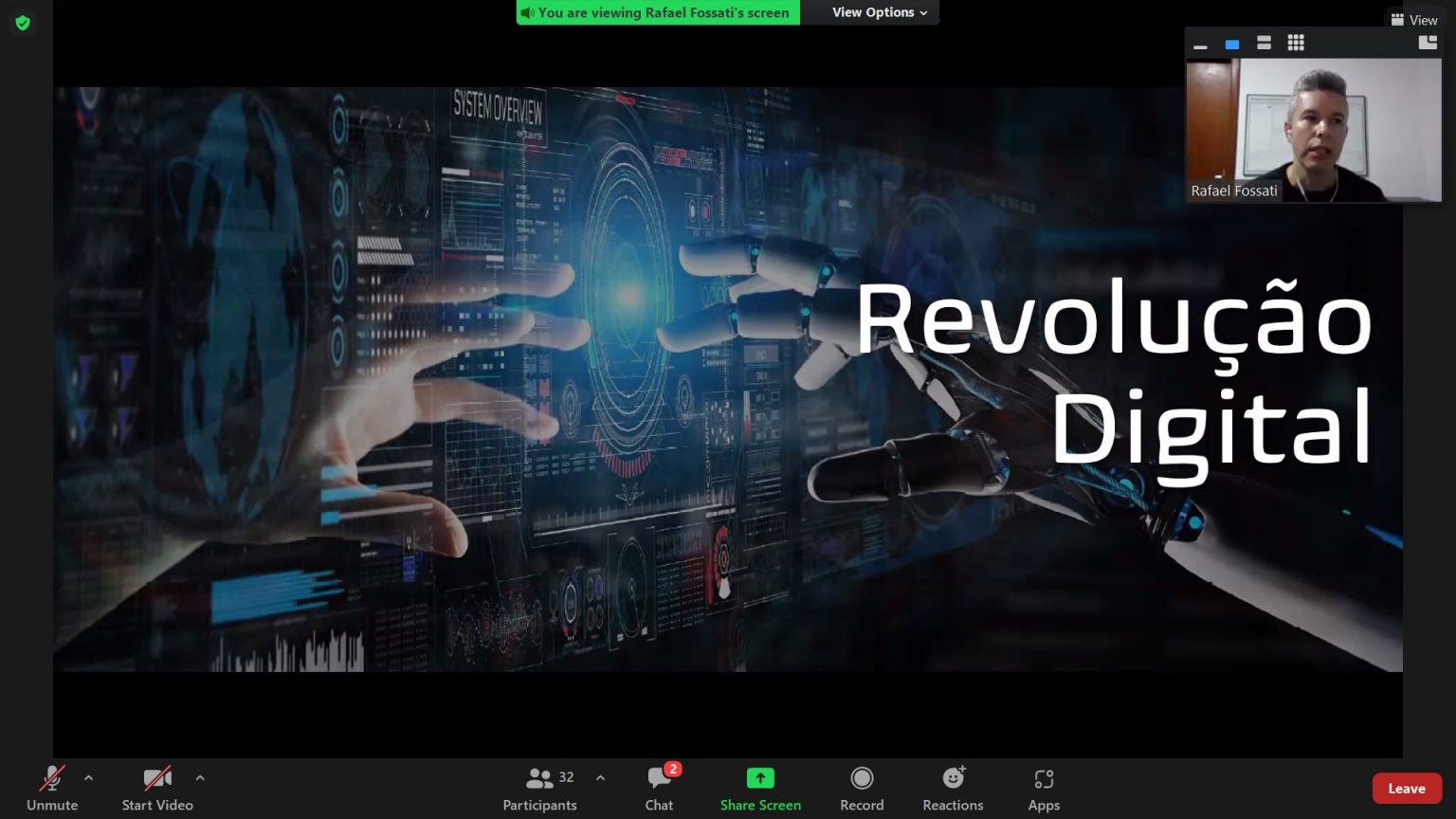Click the green Share Screen button

pos(760,788)
